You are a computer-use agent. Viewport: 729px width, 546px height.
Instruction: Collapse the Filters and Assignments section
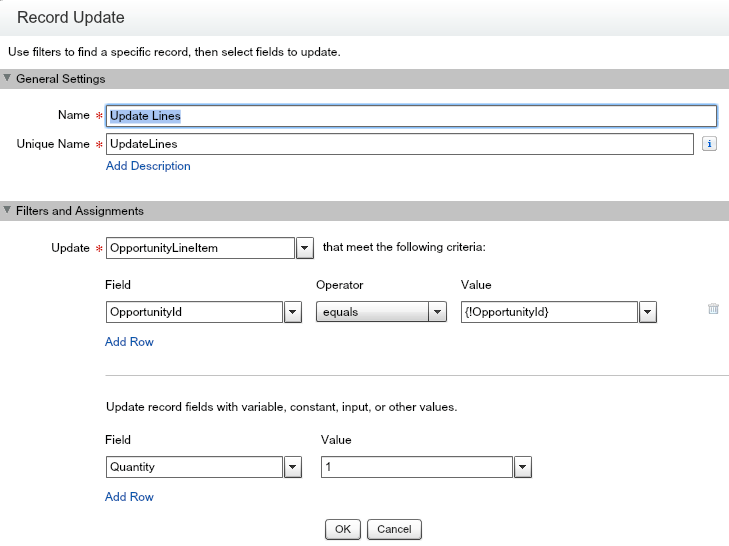(x=8, y=211)
